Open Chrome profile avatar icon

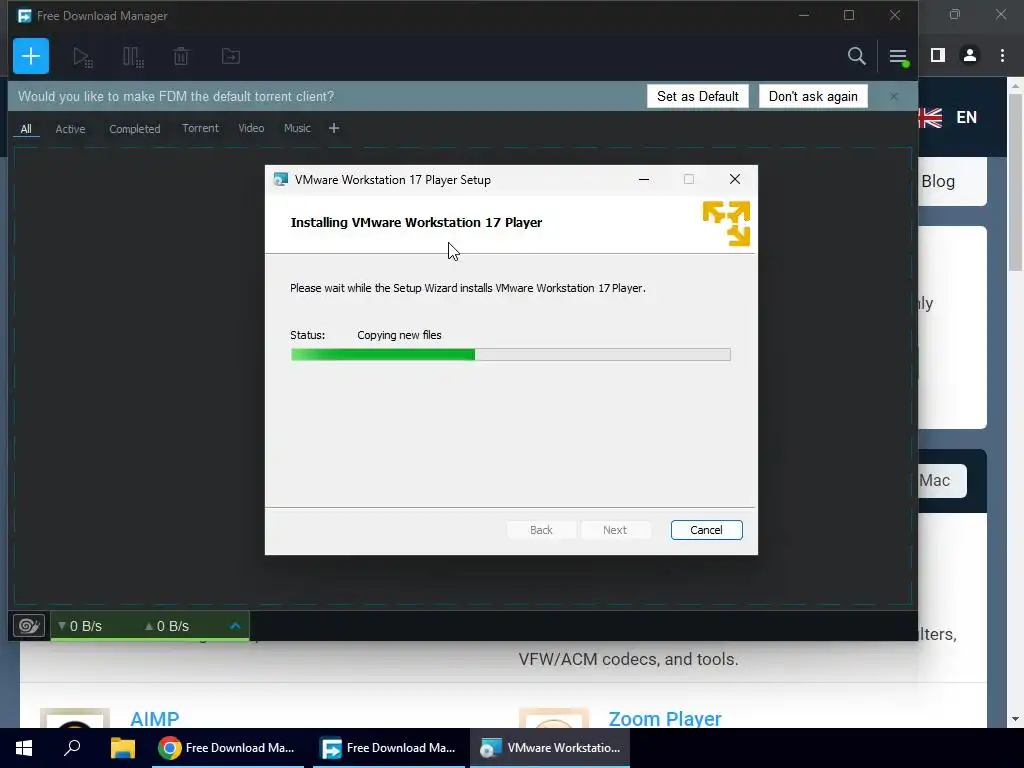point(970,56)
